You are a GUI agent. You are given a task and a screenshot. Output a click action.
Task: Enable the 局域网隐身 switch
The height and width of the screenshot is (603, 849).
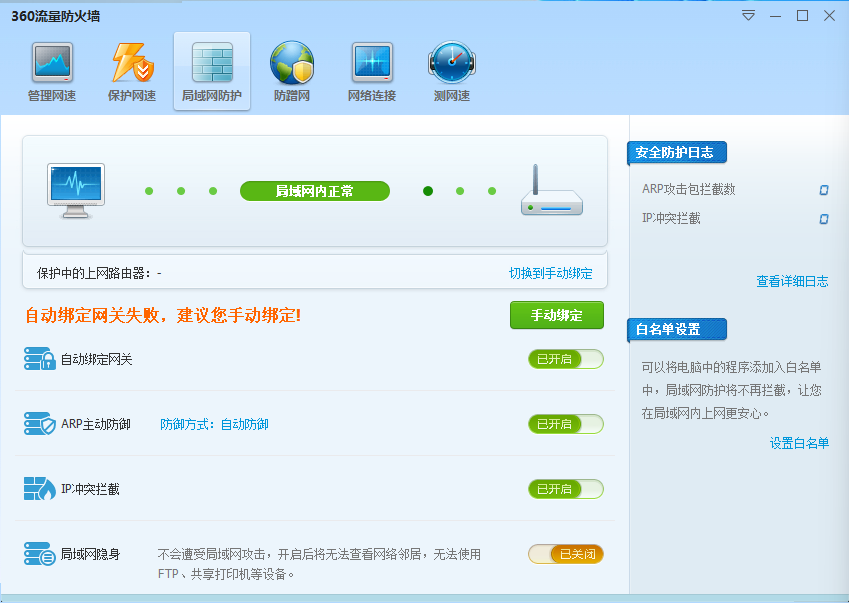click(x=566, y=554)
